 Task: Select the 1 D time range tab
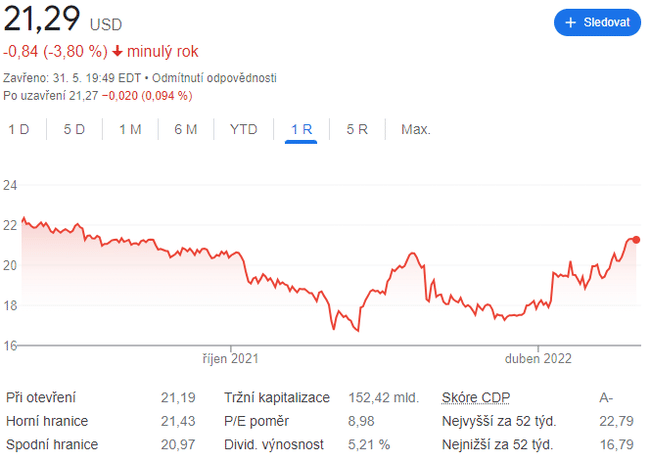[x=18, y=129]
